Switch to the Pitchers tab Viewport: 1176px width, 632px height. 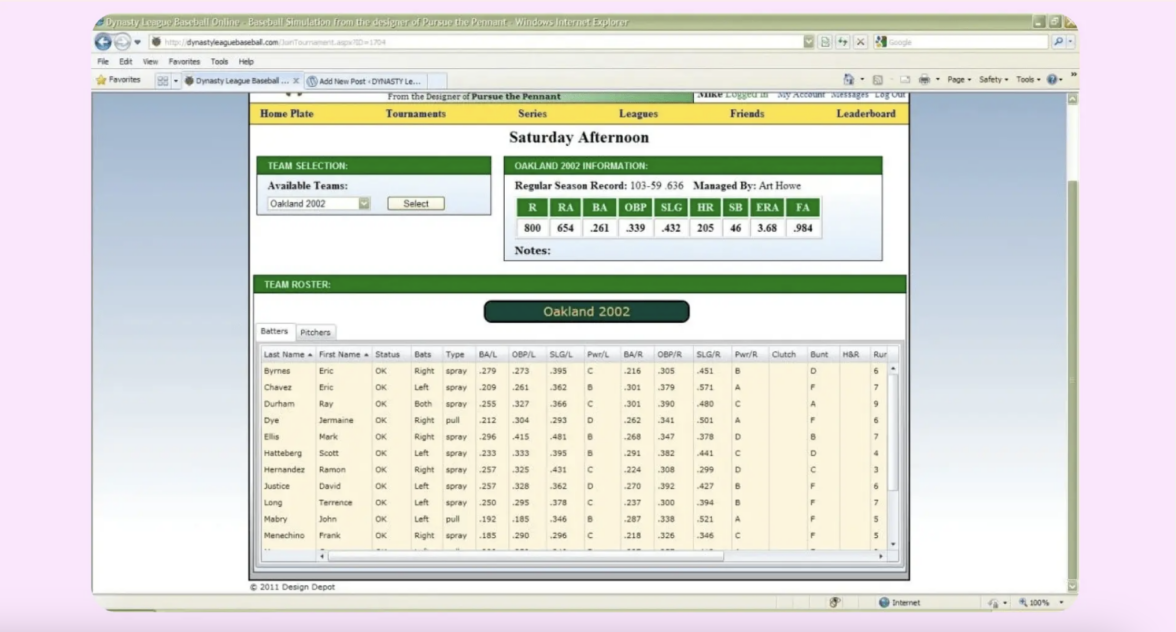point(316,332)
